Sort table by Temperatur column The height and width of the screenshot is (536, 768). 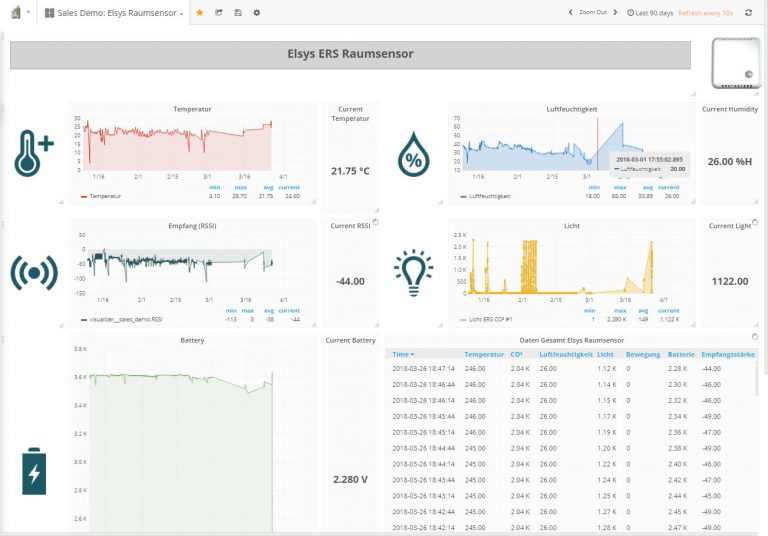484,354
